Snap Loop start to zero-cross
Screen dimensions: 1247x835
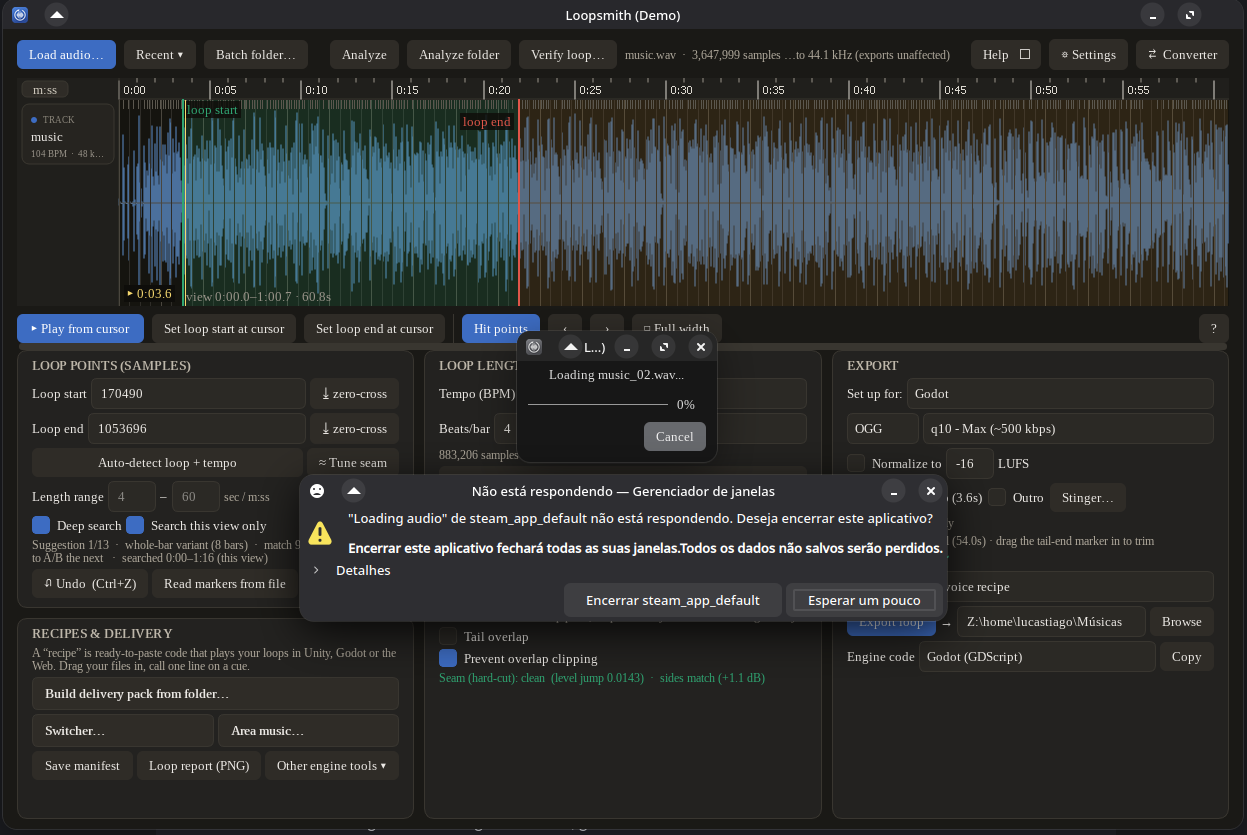click(x=354, y=394)
